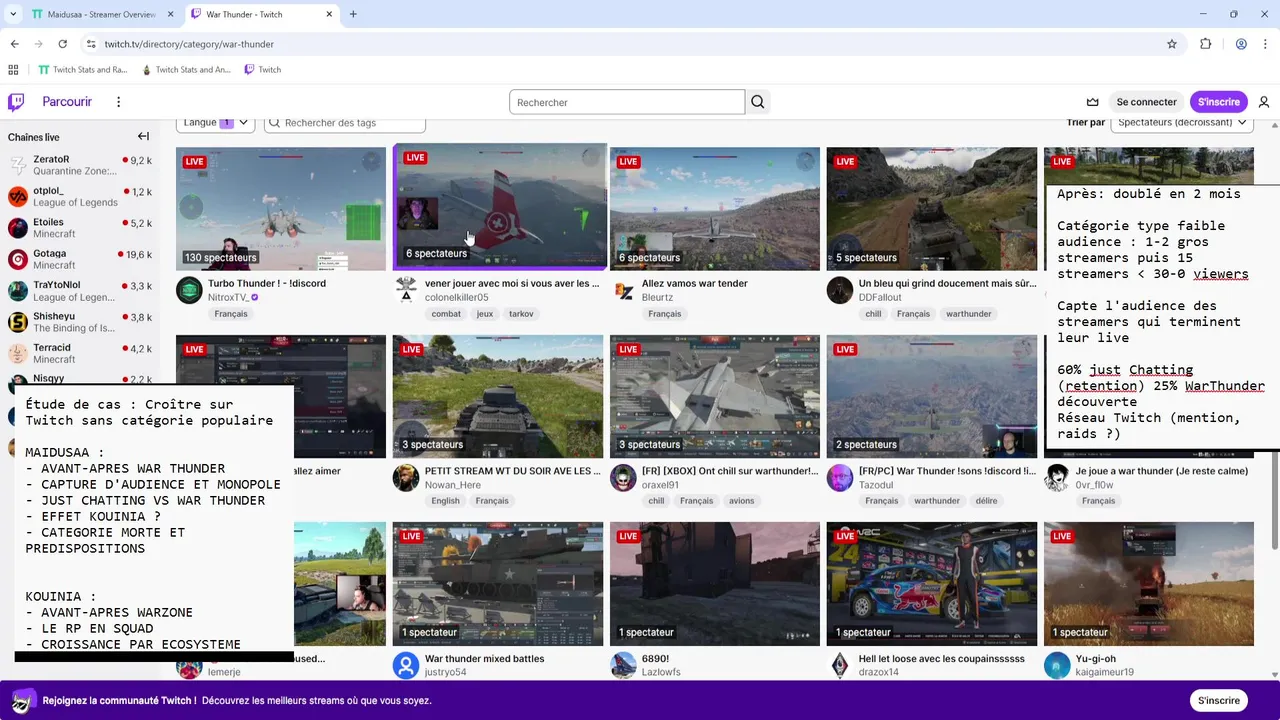
Task: Open the NitroxTV_ 130 spectateurs thumbnail
Action: click(x=281, y=208)
